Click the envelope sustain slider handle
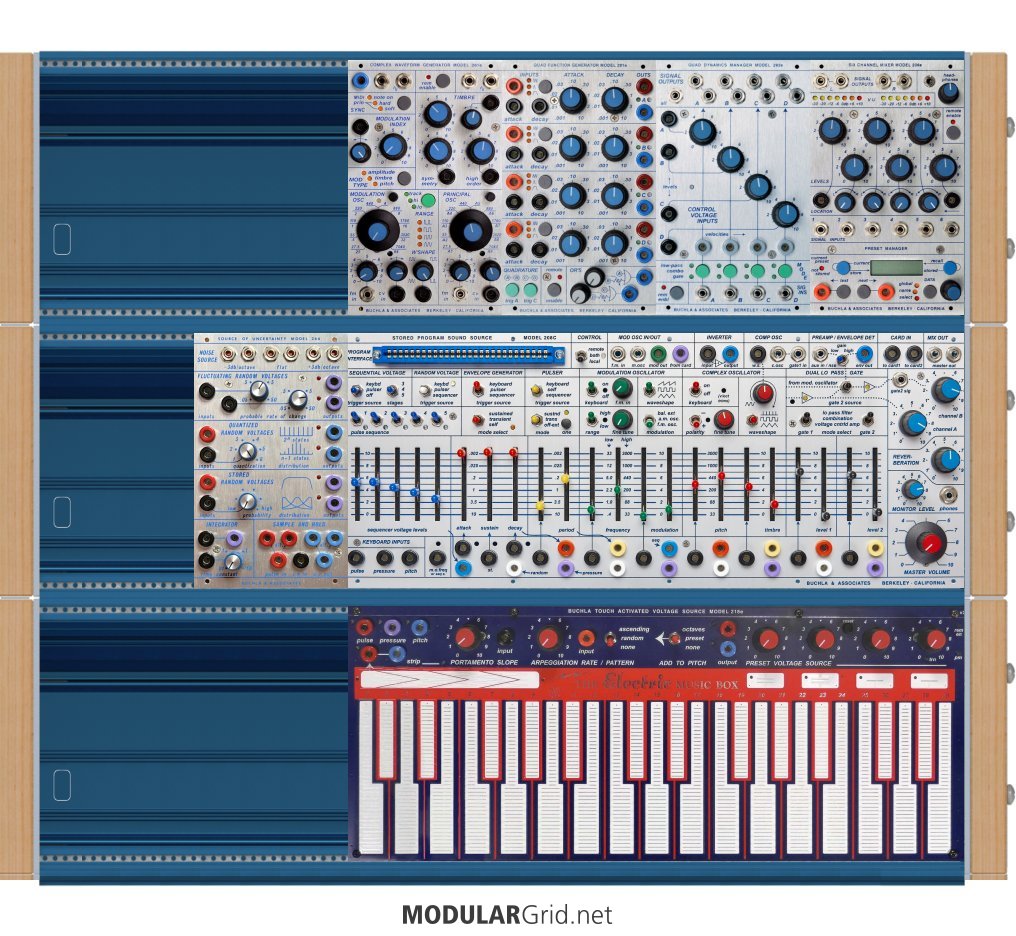 pyautogui.click(x=488, y=452)
